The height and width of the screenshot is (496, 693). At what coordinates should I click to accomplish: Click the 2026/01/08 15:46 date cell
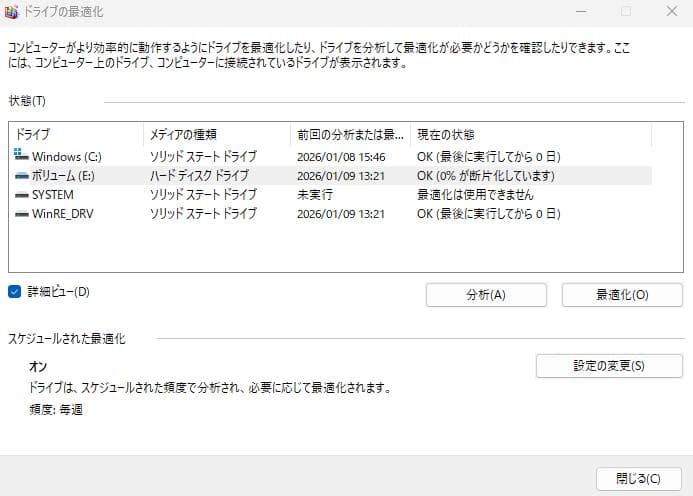[x=341, y=157]
